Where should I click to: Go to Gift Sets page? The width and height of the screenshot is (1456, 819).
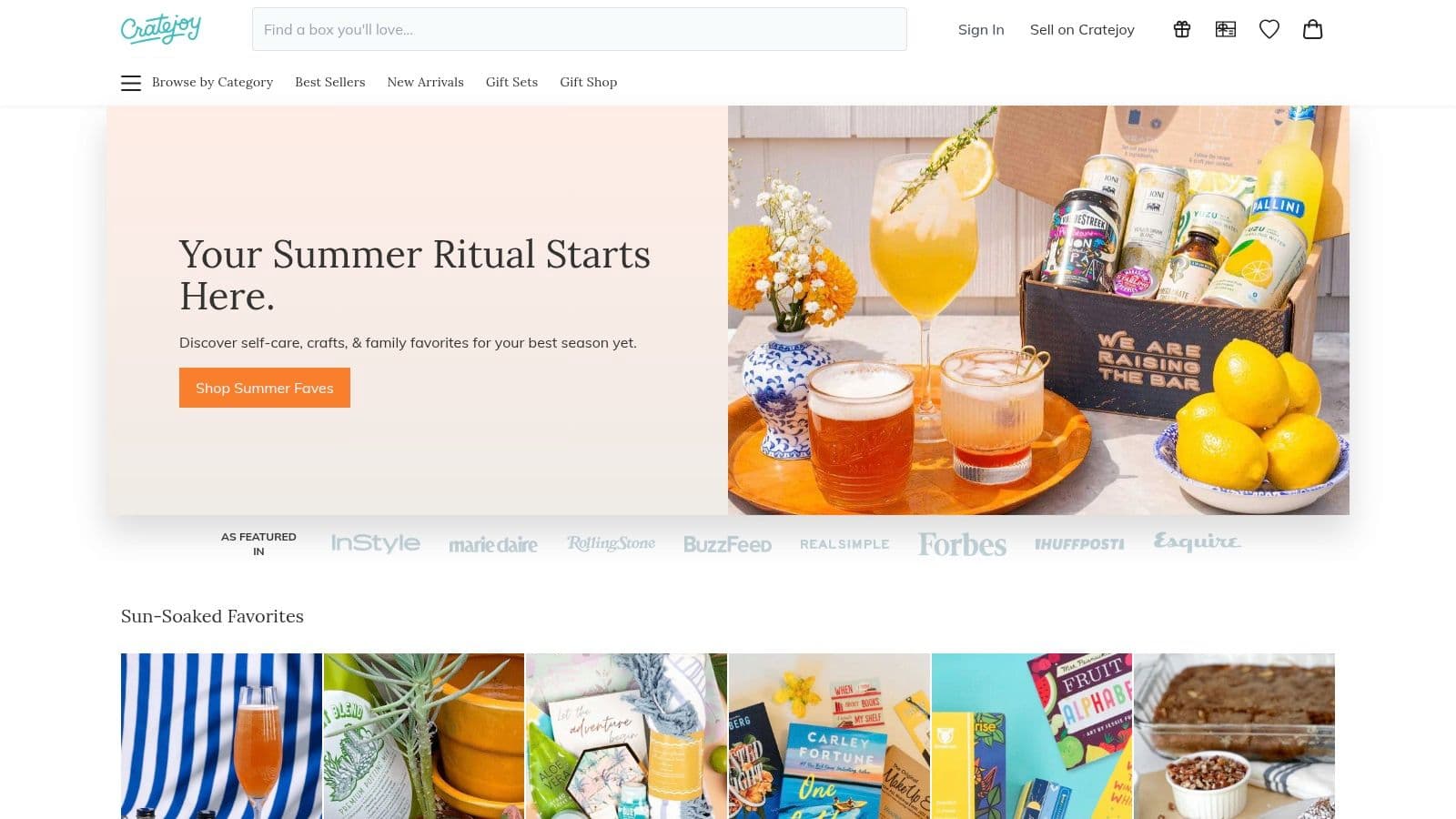click(x=511, y=82)
